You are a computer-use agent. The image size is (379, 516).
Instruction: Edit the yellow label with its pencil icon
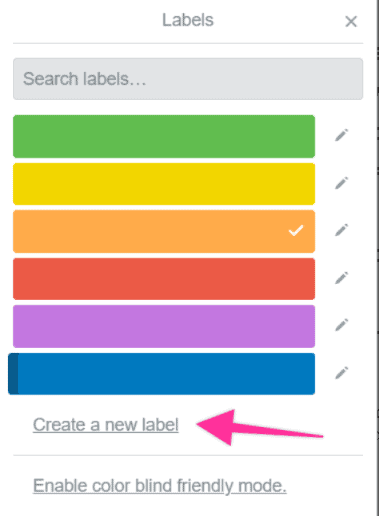(x=342, y=183)
